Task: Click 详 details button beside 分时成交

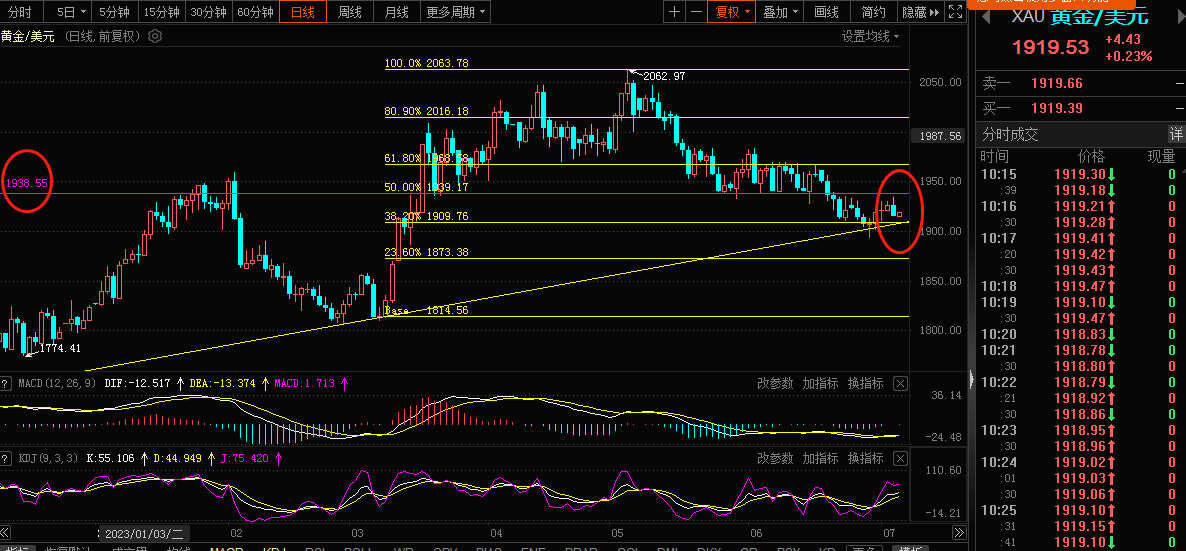Action: click(x=1176, y=134)
